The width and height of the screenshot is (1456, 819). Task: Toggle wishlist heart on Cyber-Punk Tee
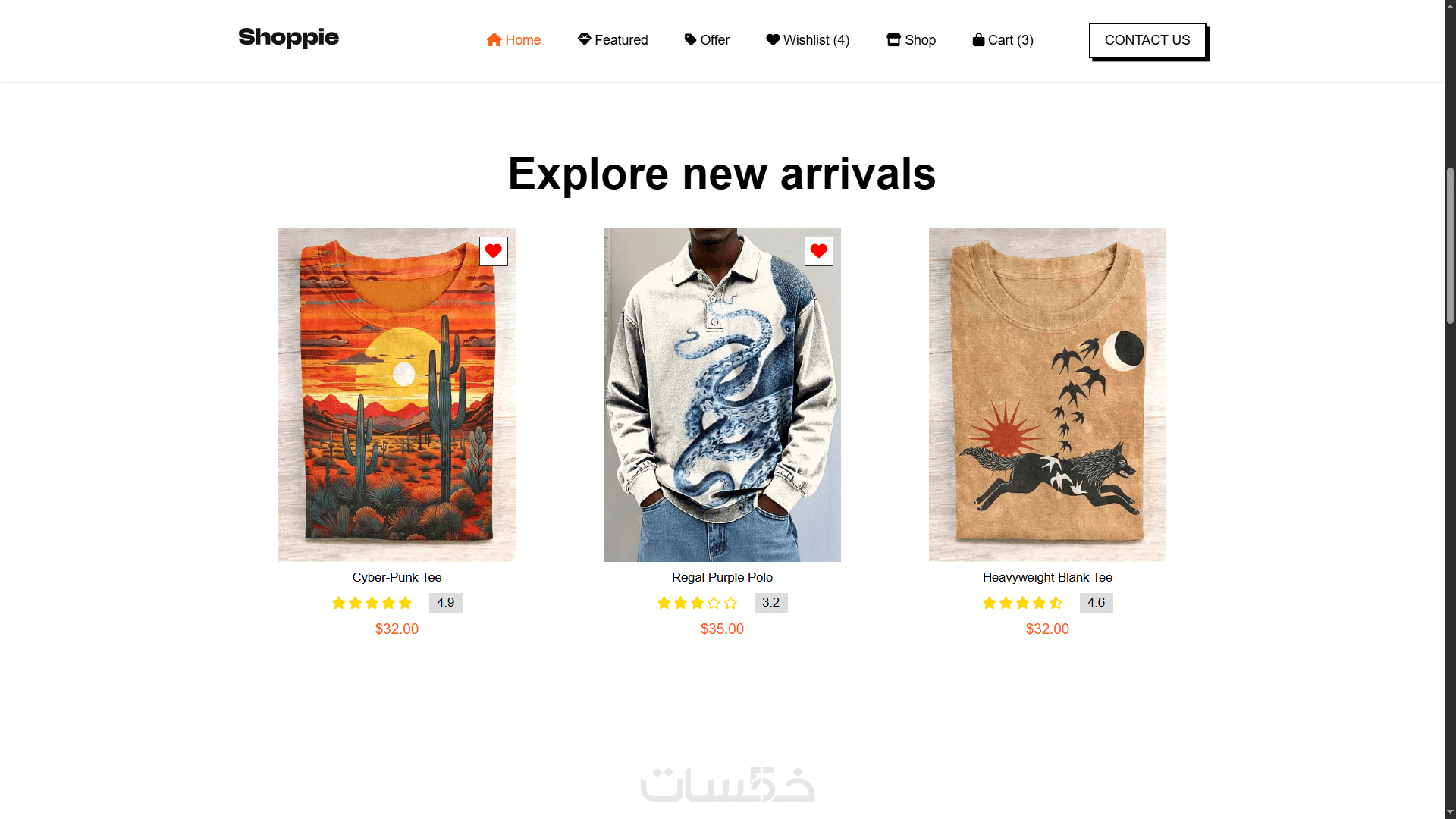click(x=494, y=251)
